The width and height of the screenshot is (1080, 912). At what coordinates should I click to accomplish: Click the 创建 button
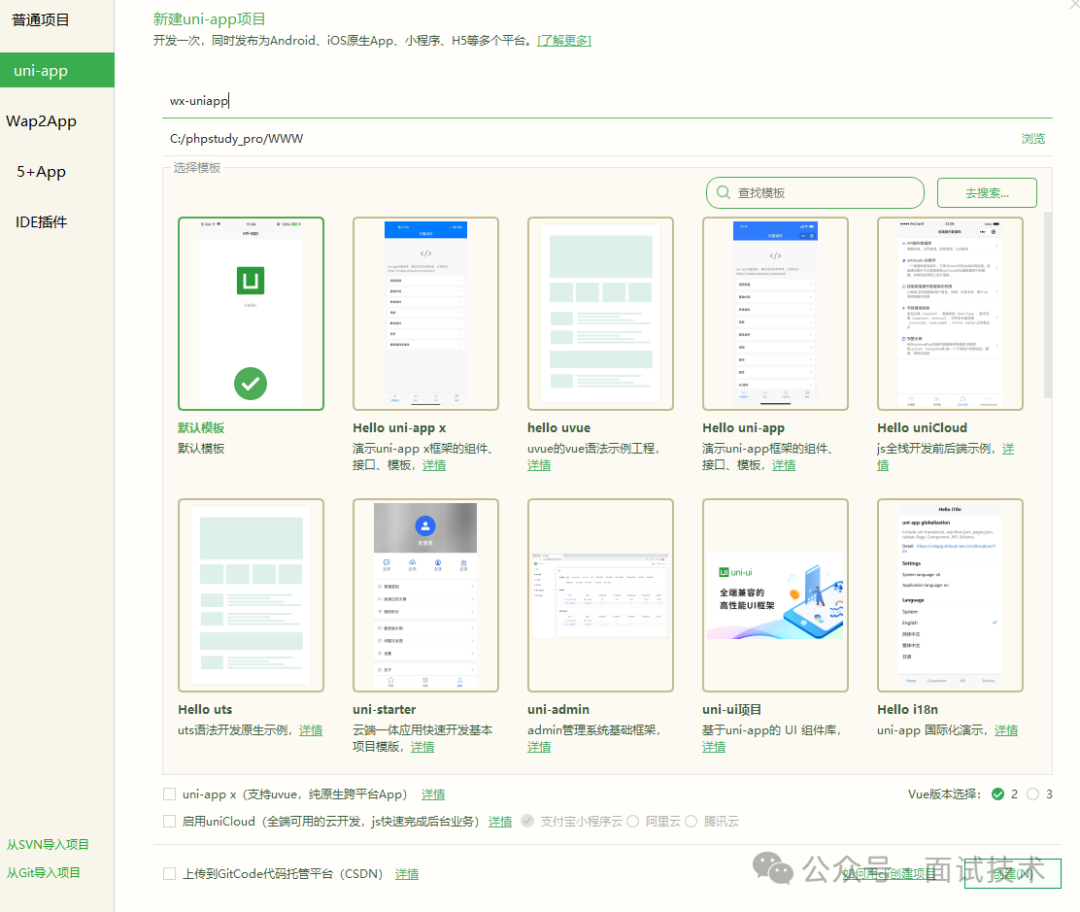(1012, 873)
